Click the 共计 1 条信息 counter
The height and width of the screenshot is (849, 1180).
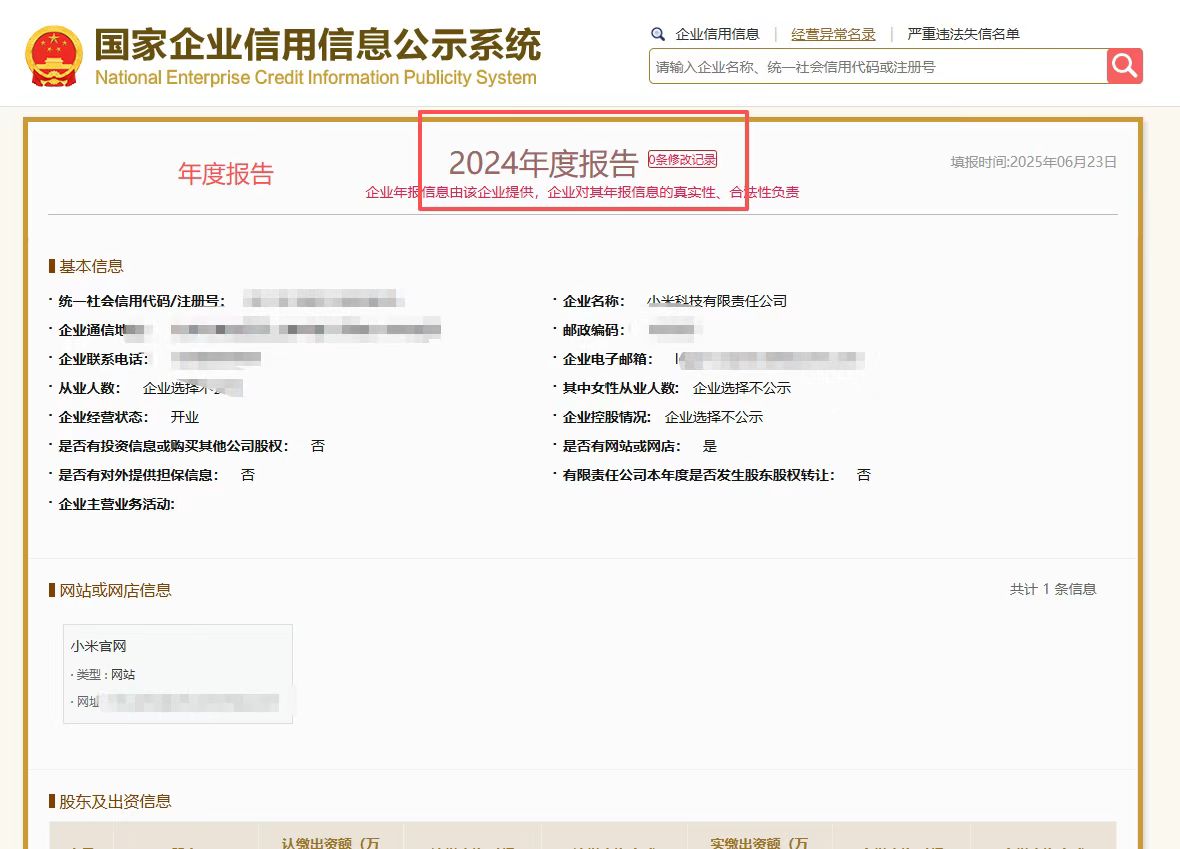pyautogui.click(x=1052, y=590)
